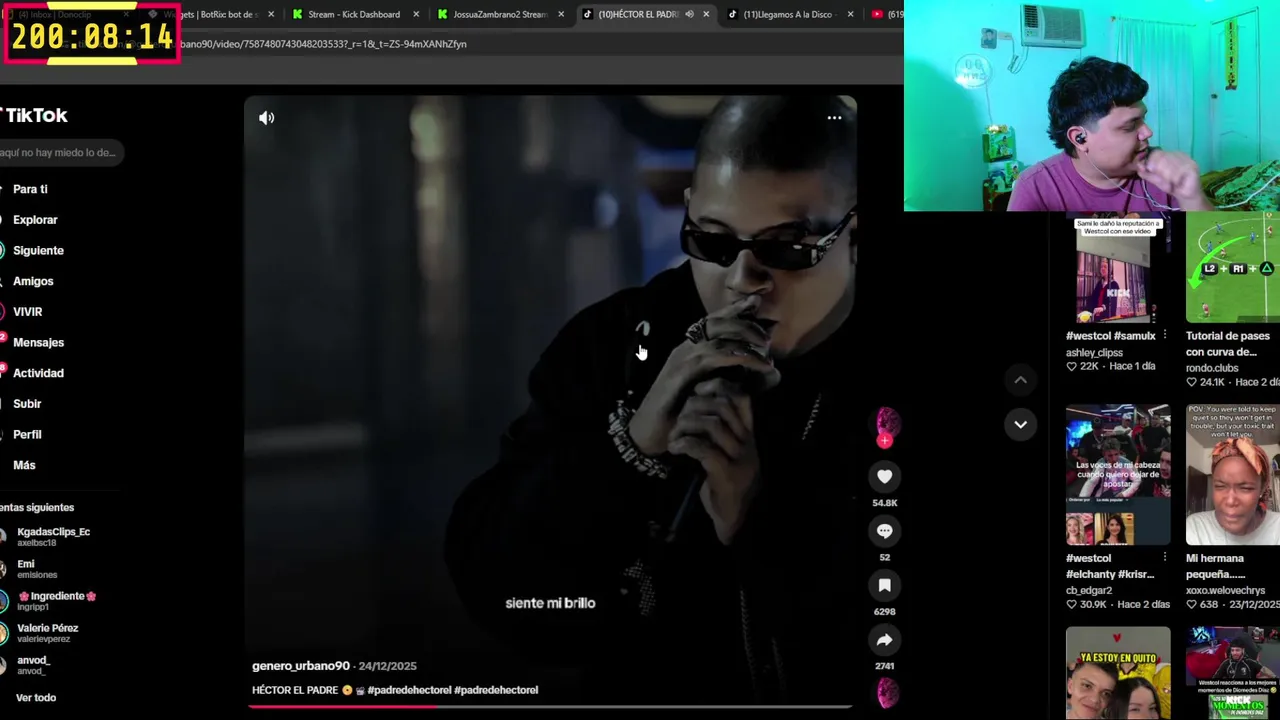Click Ver todo to show all accounts
Image resolution: width=1280 pixels, height=720 pixels.
pos(36,698)
